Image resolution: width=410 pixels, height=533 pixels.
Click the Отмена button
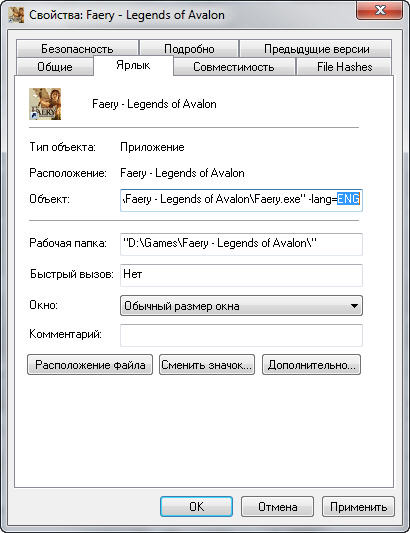pos(277,507)
